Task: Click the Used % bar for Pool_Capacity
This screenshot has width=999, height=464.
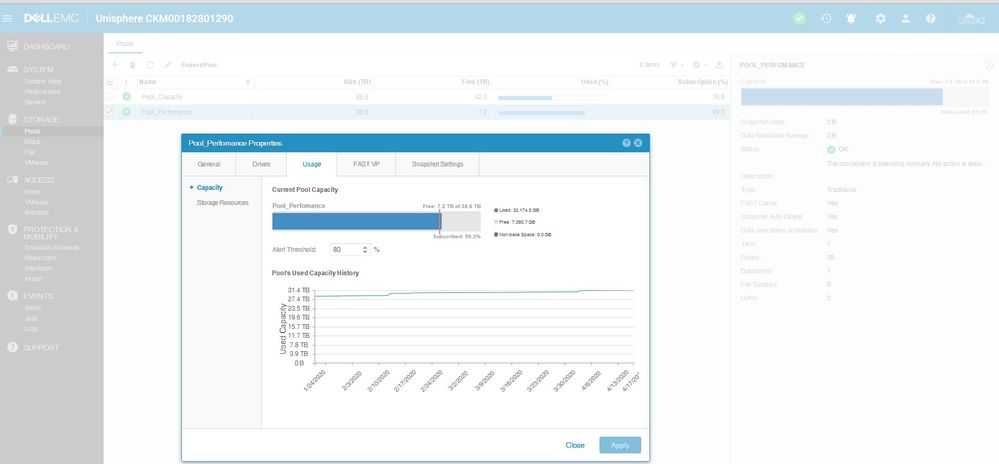Action: click(551, 98)
